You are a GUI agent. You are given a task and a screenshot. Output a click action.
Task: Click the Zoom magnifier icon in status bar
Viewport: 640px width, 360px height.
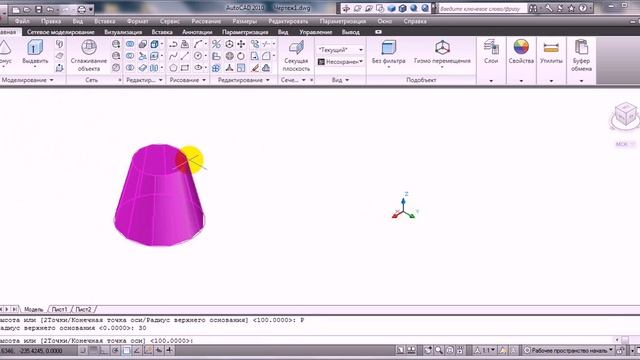[439, 350]
